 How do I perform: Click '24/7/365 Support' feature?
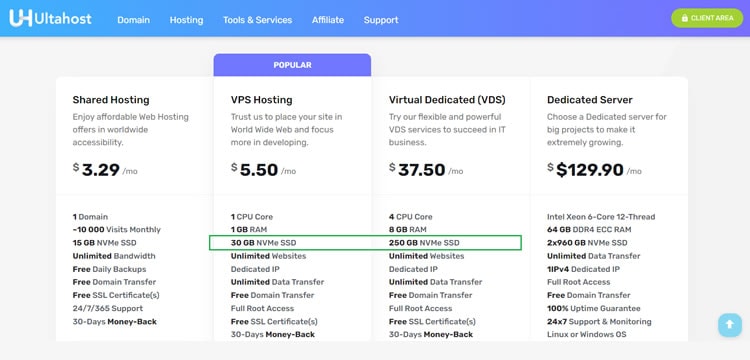[x=108, y=308]
